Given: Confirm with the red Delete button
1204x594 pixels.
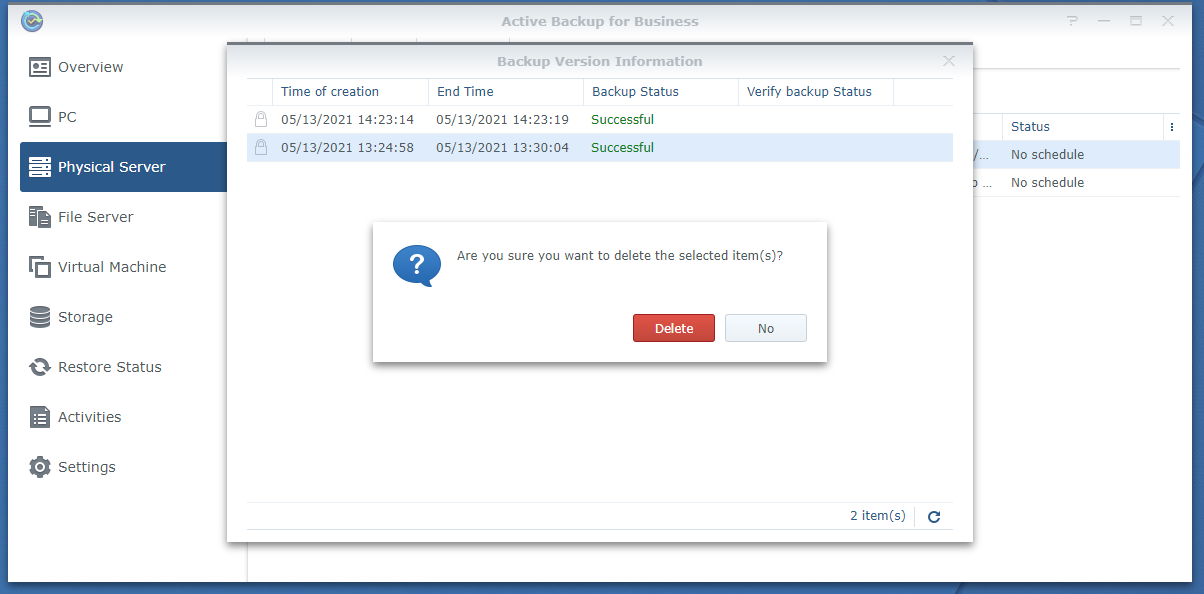Looking at the screenshot, I should [x=673, y=328].
